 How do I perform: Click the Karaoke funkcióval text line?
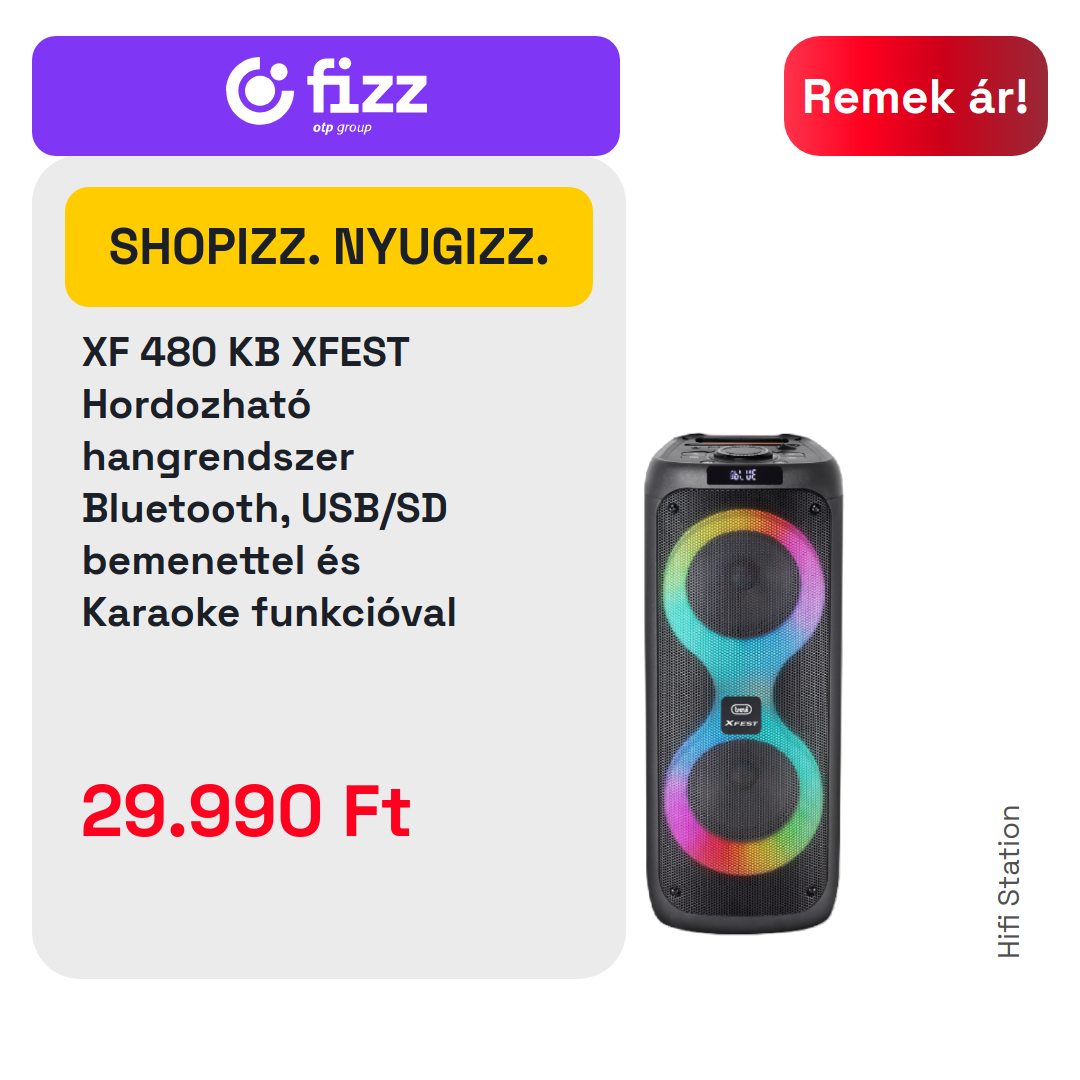tap(269, 612)
